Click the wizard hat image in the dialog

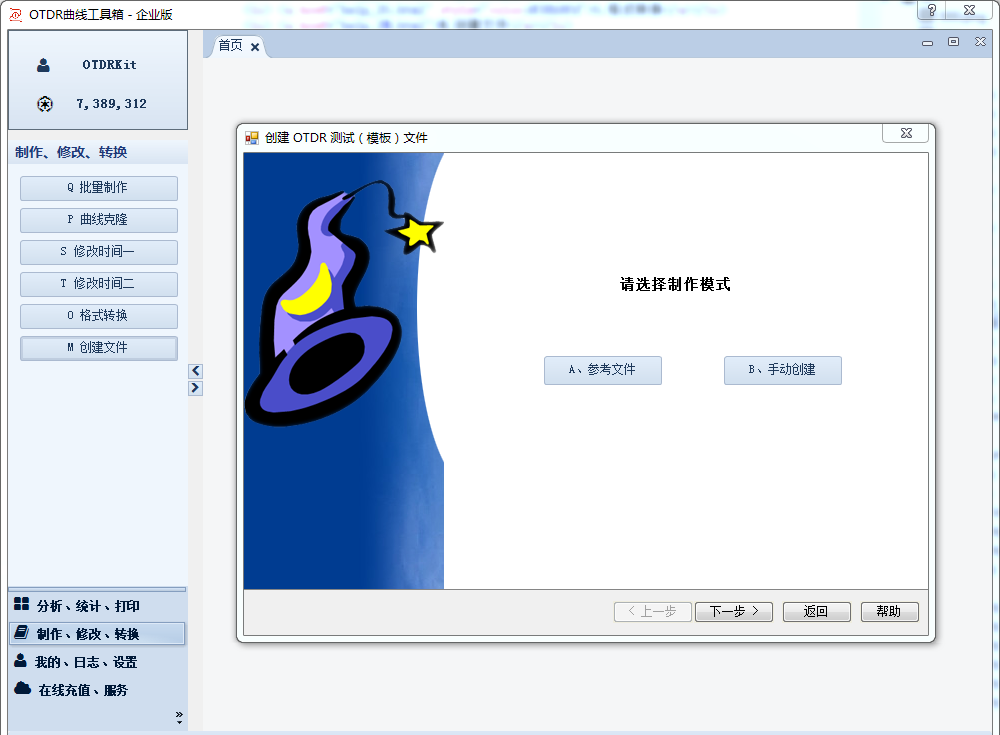(x=330, y=310)
